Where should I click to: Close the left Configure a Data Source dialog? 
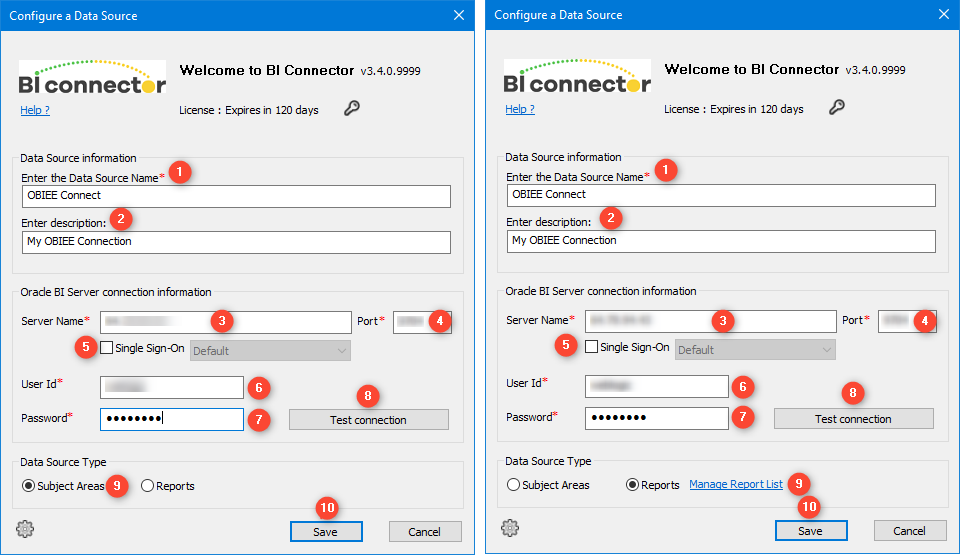click(x=459, y=15)
